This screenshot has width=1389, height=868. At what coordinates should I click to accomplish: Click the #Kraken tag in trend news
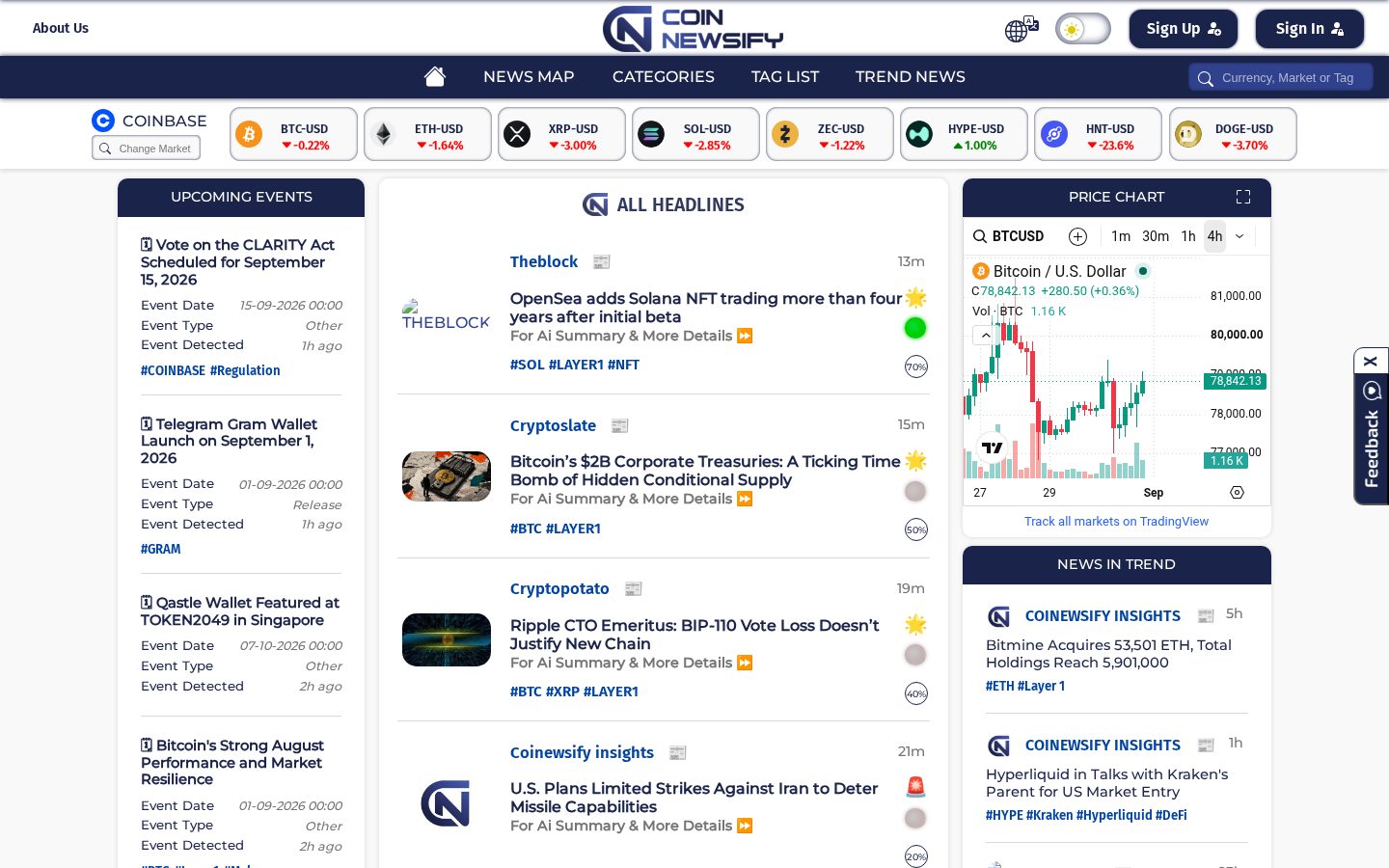[x=1049, y=815]
